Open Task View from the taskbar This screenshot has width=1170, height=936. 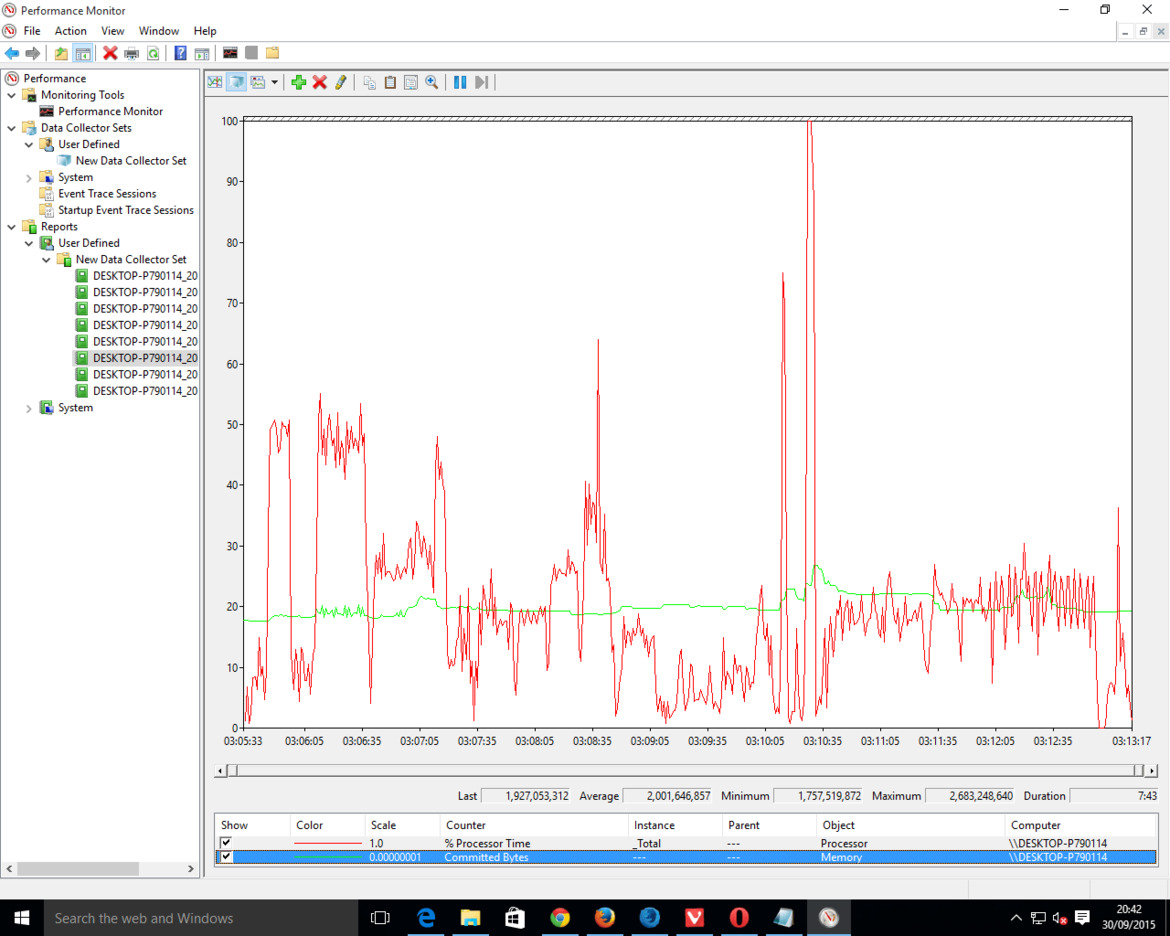tap(381, 918)
